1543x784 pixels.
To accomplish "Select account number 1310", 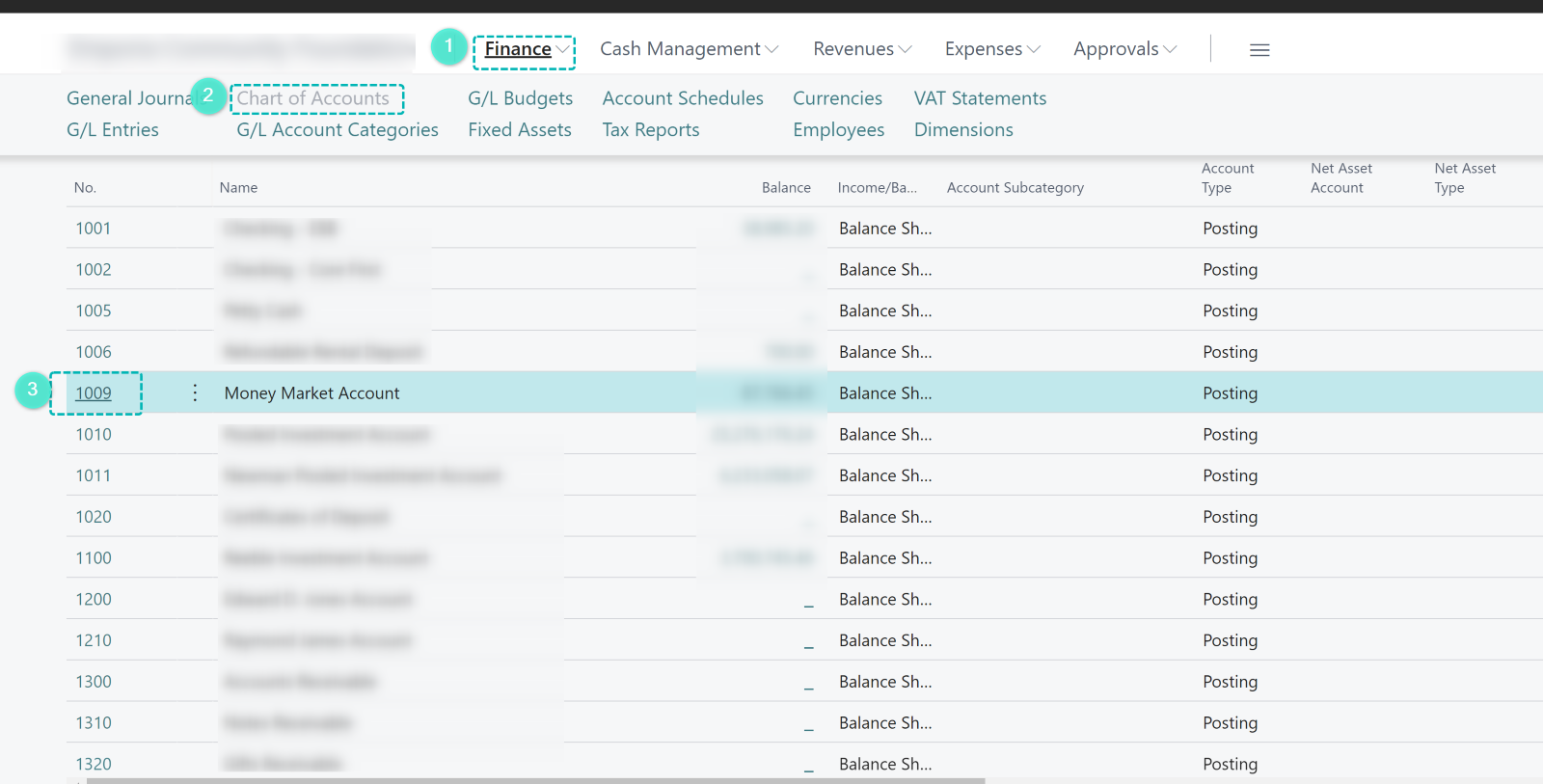I will 94,722.
